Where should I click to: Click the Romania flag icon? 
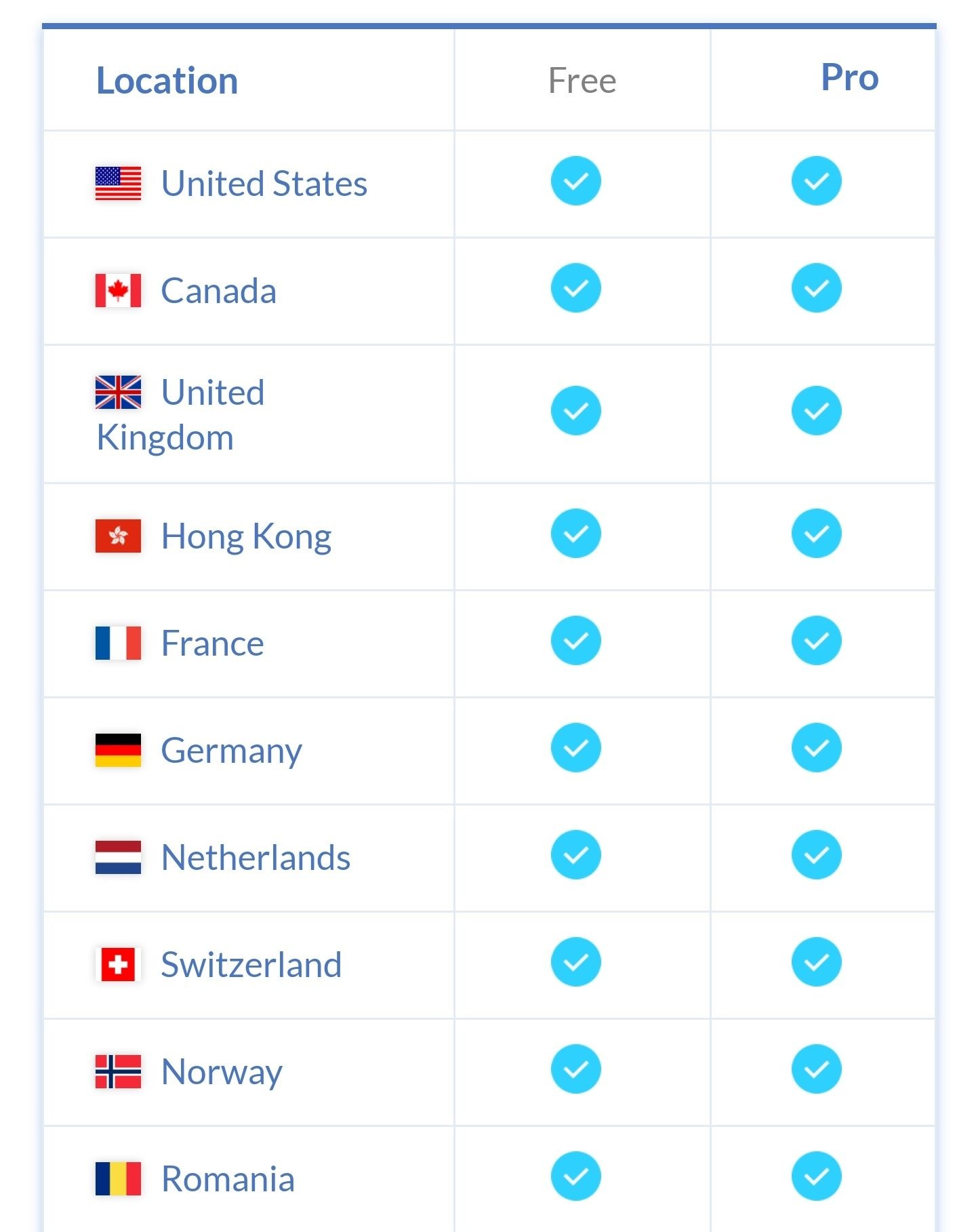[x=118, y=1179]
